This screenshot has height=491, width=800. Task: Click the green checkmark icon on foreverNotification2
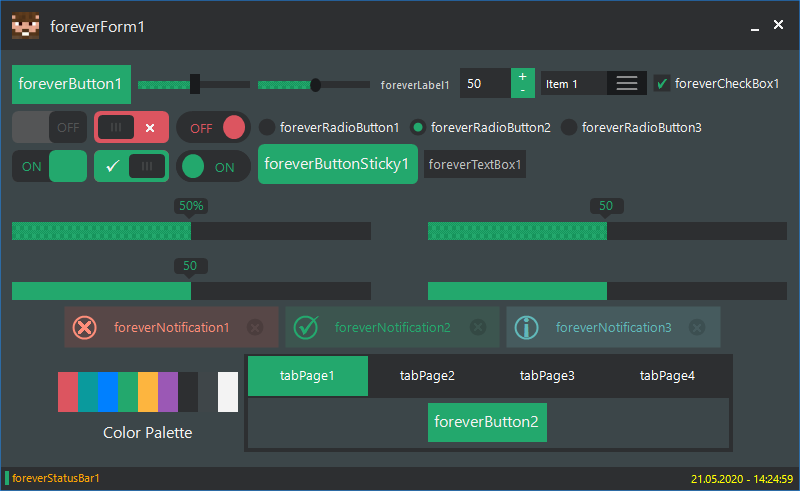pyautogui.click(x=306, y=327)
